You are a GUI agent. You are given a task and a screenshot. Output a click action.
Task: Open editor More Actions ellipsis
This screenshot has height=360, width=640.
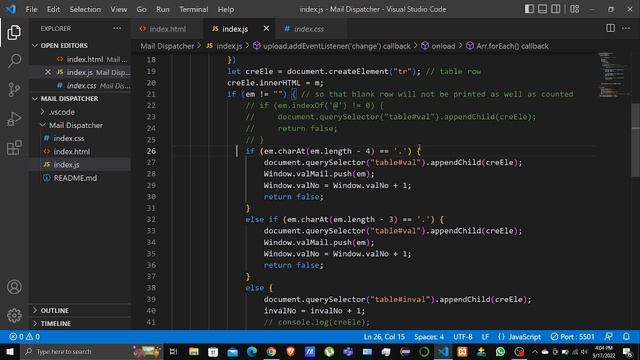626,28
